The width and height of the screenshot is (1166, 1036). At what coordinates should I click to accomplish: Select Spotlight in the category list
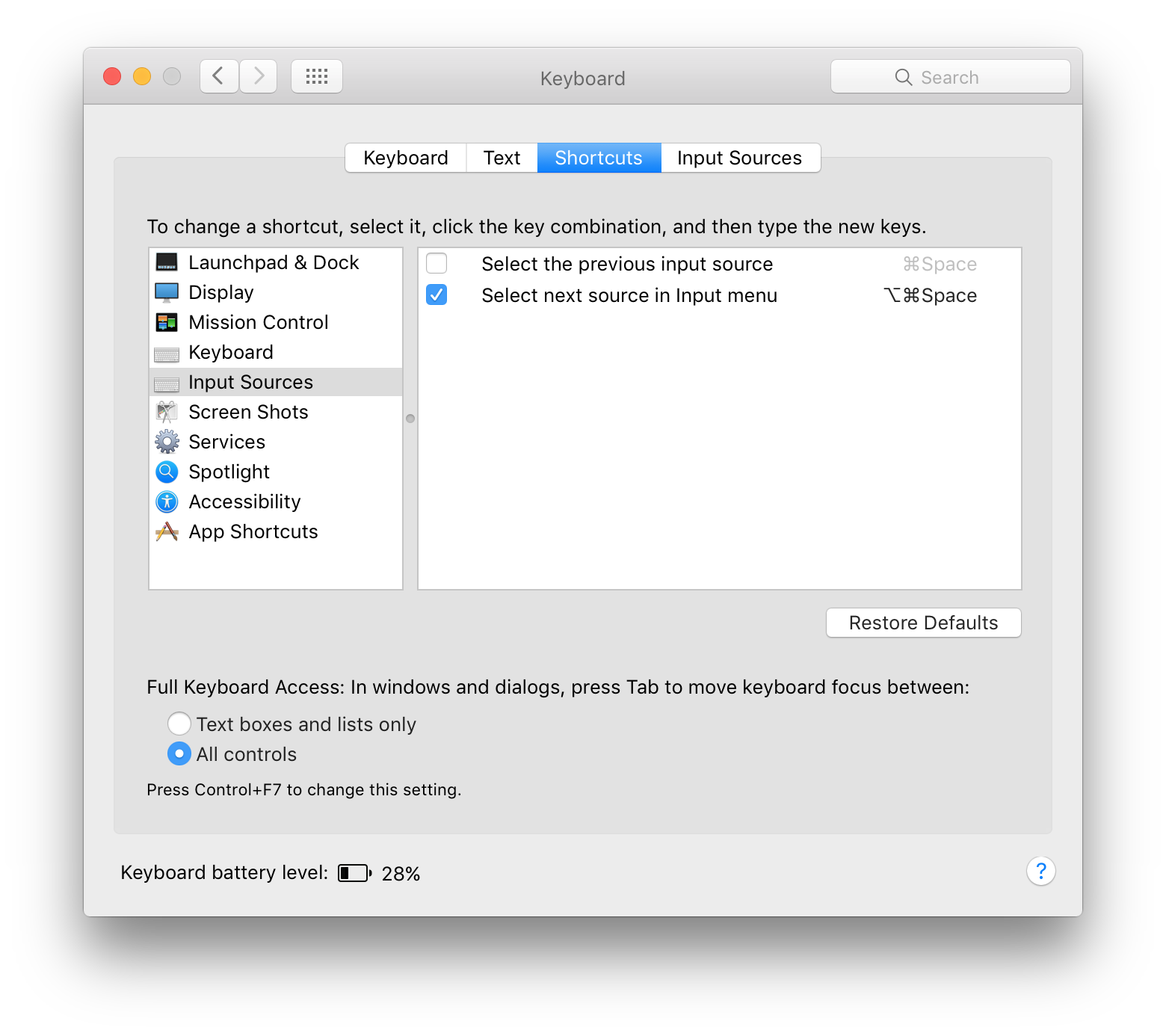click(276, 472)
